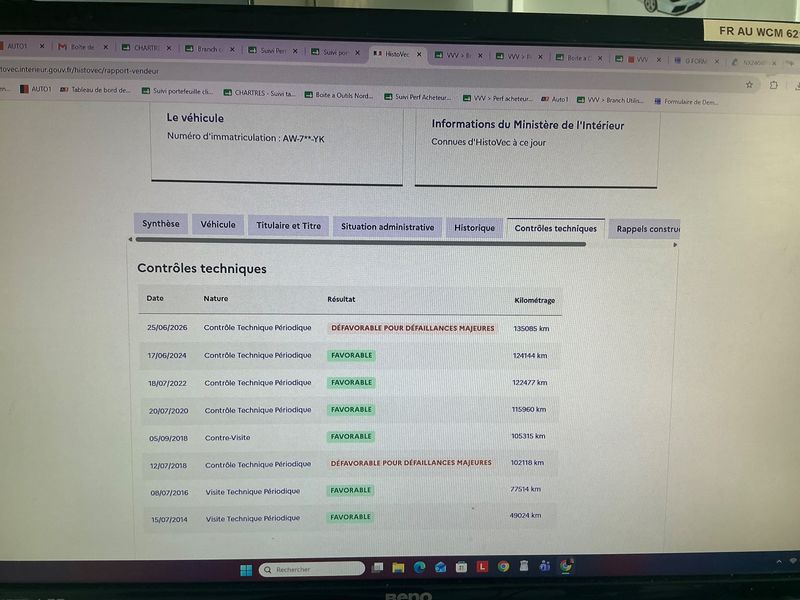Click the Défavorable badge in the 25/06/2026 row

click(413, 328)
